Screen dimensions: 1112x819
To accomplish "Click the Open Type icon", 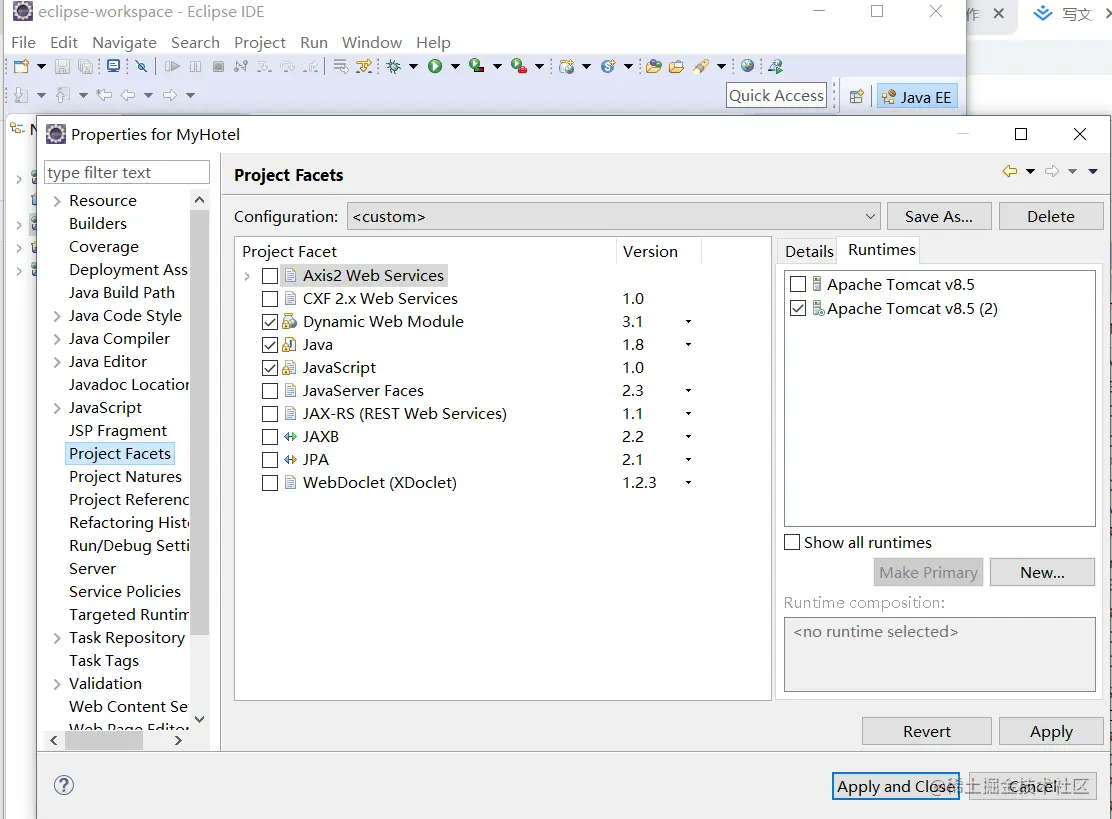I will pos(653,66).
